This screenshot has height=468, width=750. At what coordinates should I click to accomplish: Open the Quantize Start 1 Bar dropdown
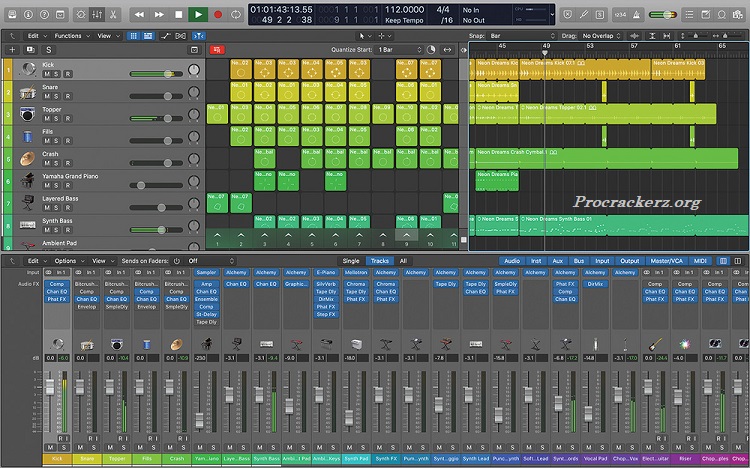pos(398,49)
